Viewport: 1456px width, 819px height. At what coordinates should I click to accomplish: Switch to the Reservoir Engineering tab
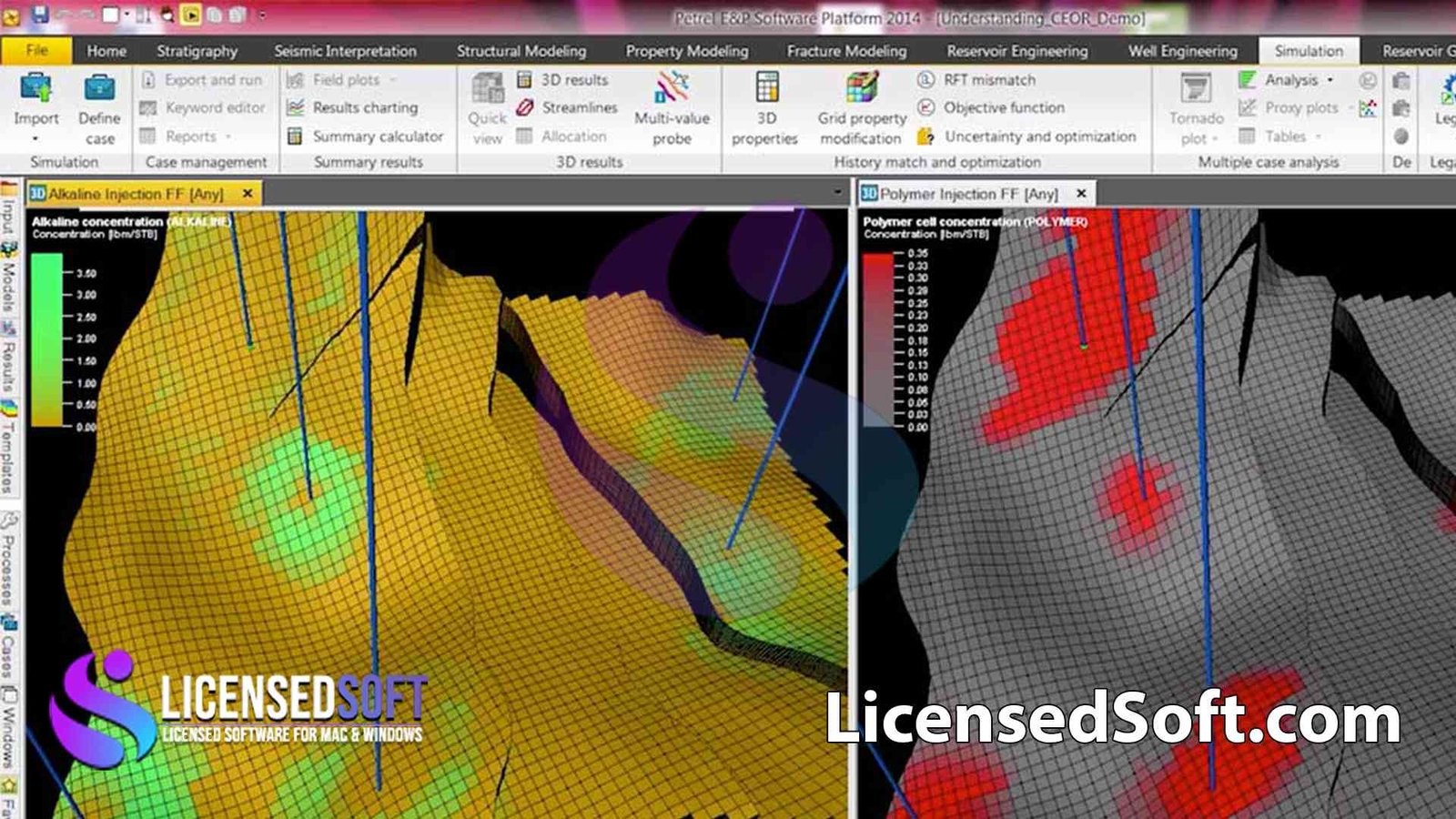[1017, 51]
